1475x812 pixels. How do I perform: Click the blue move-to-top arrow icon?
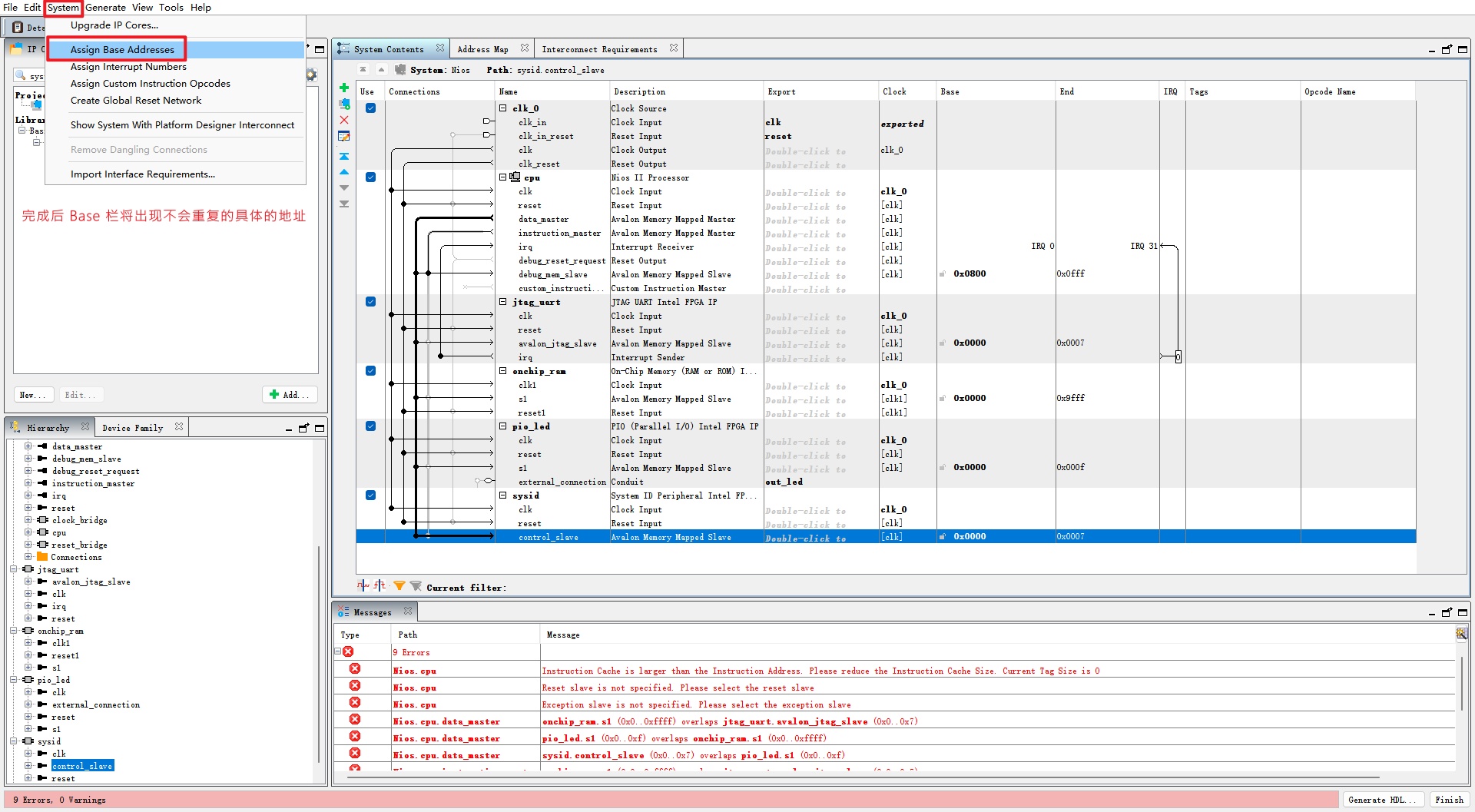point(344,156)
